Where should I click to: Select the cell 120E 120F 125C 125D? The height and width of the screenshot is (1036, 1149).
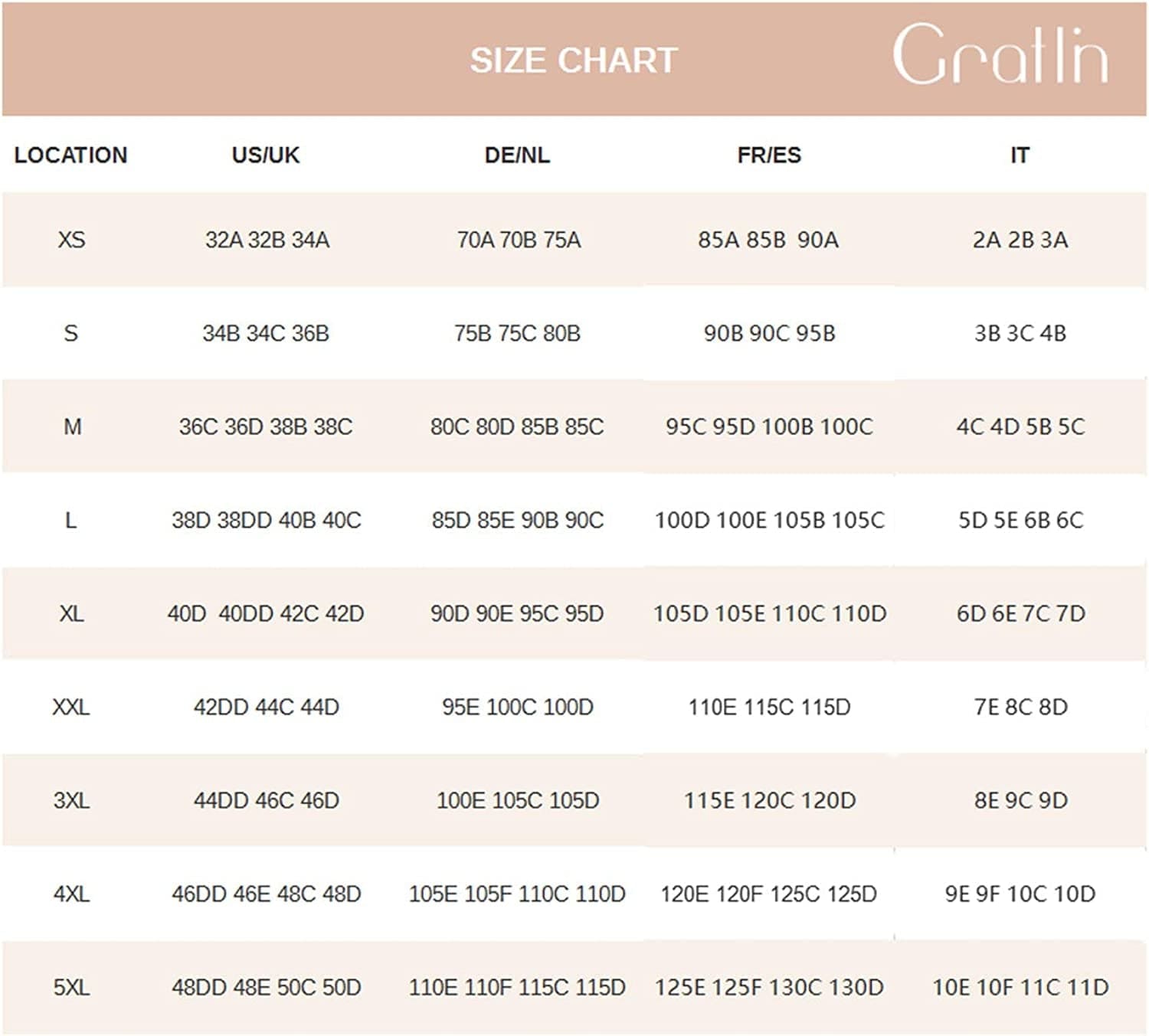pos(769,894)
